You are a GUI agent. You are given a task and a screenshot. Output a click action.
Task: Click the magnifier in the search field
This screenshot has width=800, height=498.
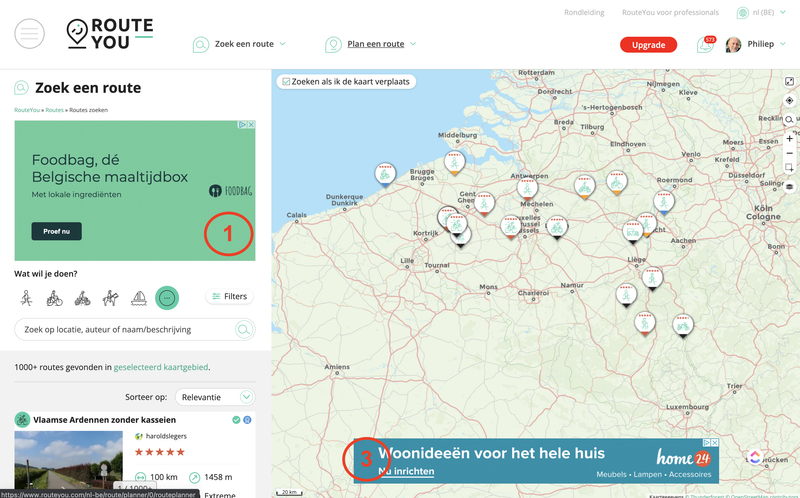coord(244,330)
